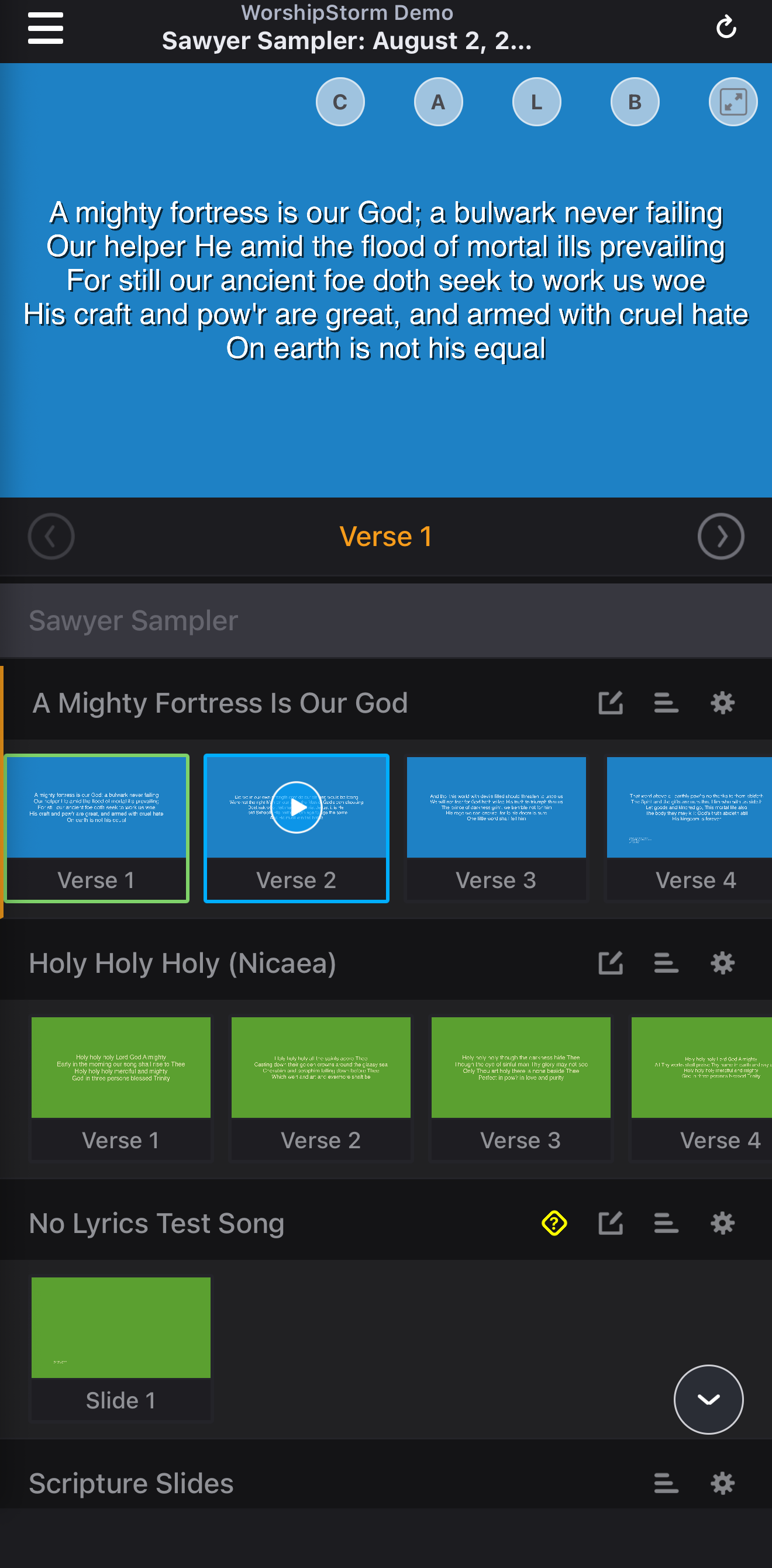Go to the previous slide arrow
The image size is (772, 1568).
tap(51, 536)
